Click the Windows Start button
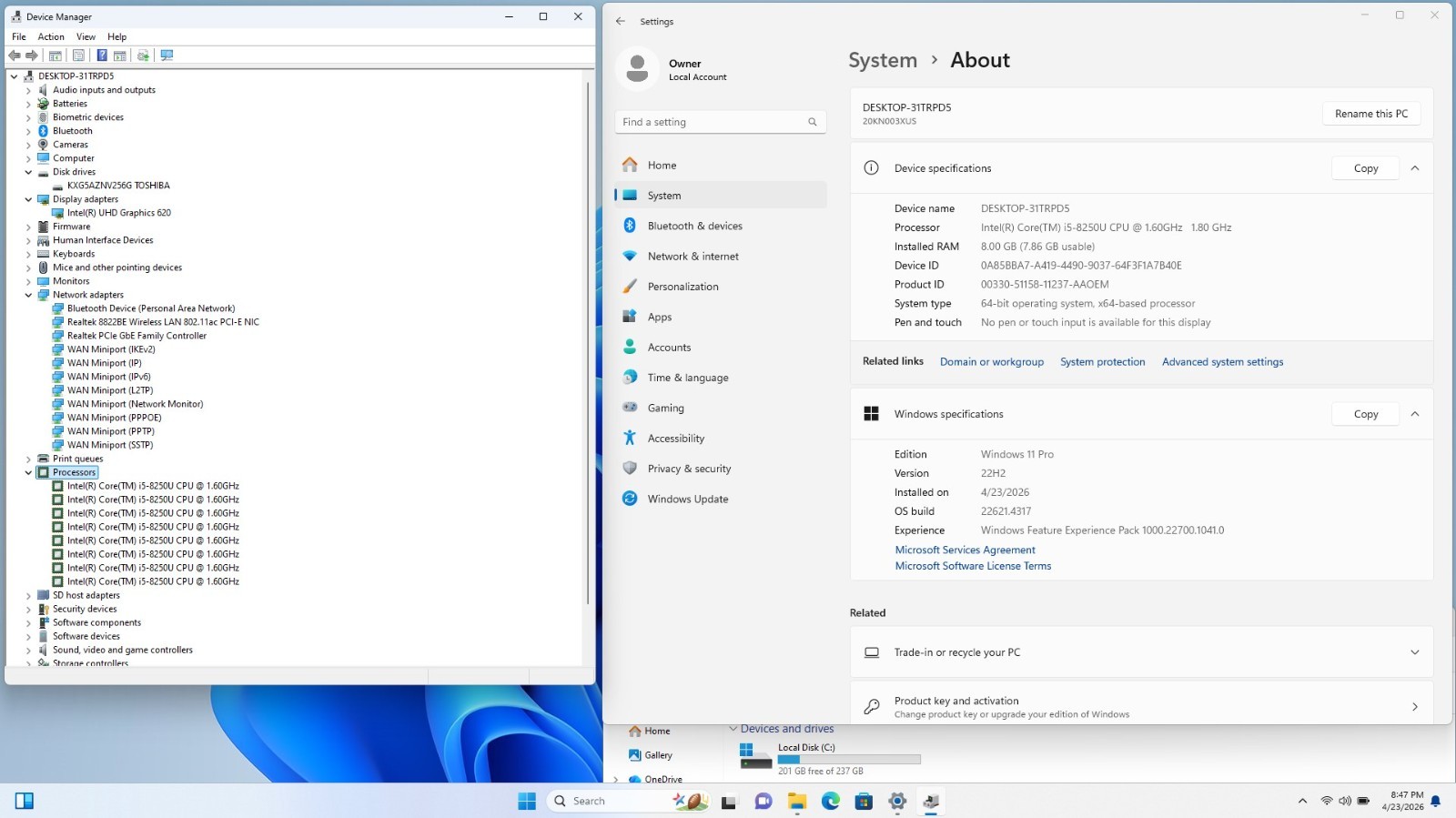1456x818 pixels. [527, 801]
